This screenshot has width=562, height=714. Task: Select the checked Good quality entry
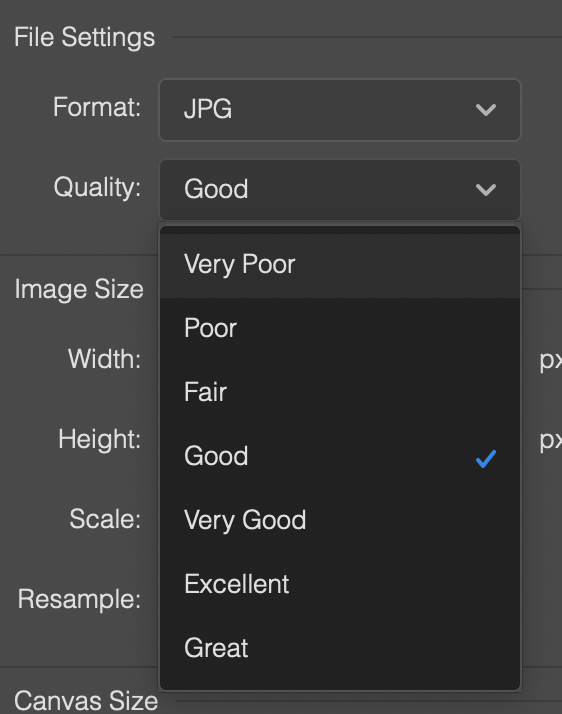(x=340, y=456)
